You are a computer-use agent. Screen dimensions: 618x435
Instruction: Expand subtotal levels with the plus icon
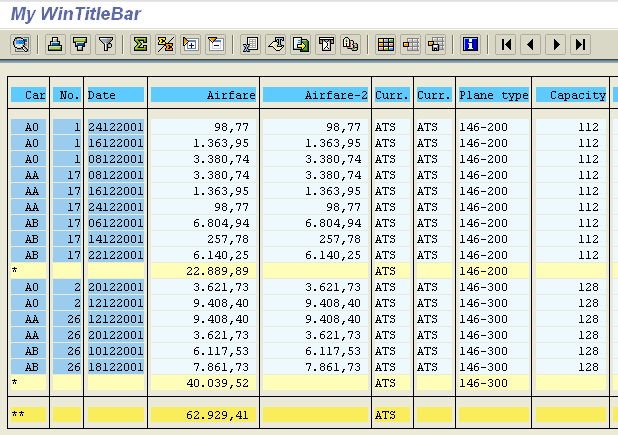[x=191, y=44]
